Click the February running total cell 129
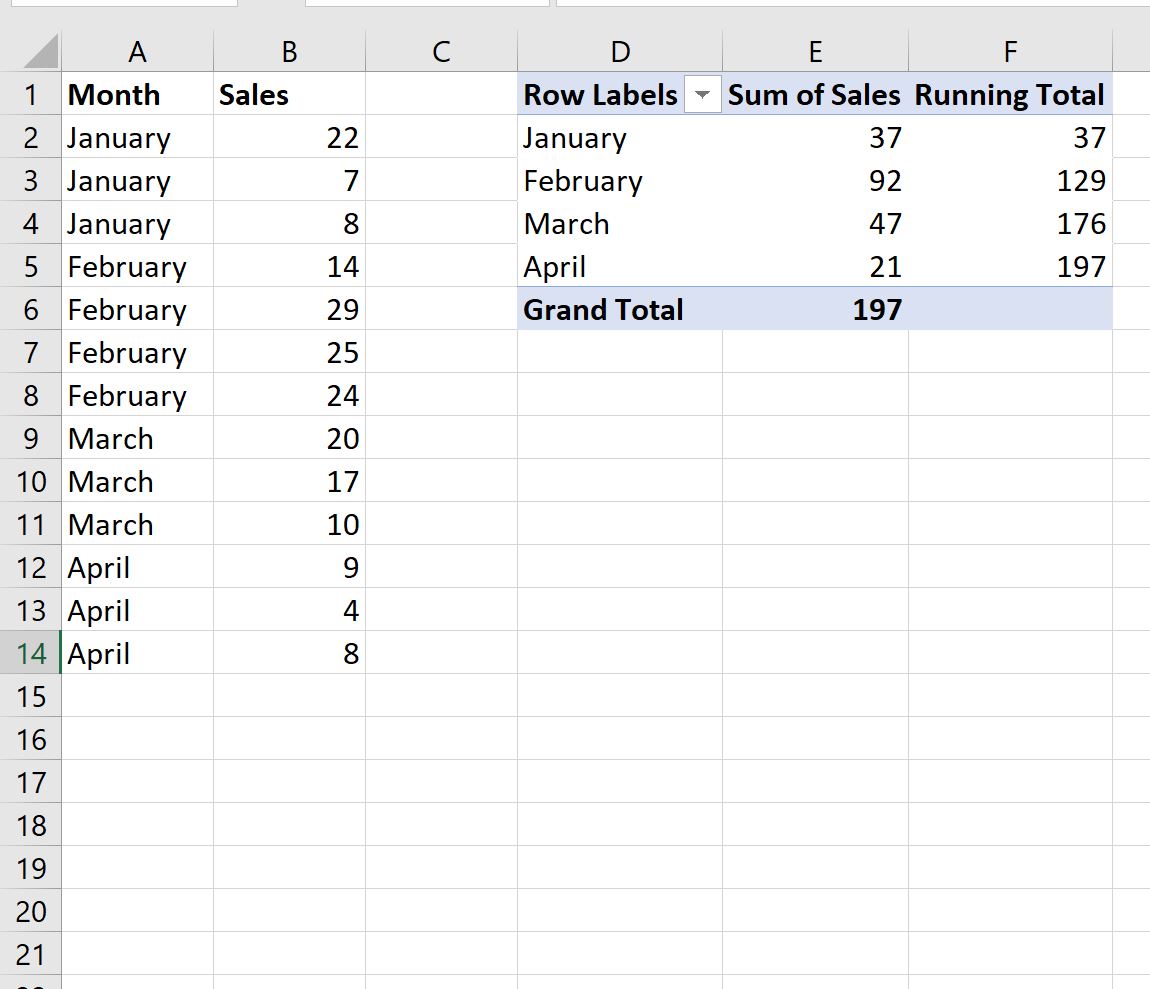Viewport: 1150px width, 989px height. (x=1010, y=181)
